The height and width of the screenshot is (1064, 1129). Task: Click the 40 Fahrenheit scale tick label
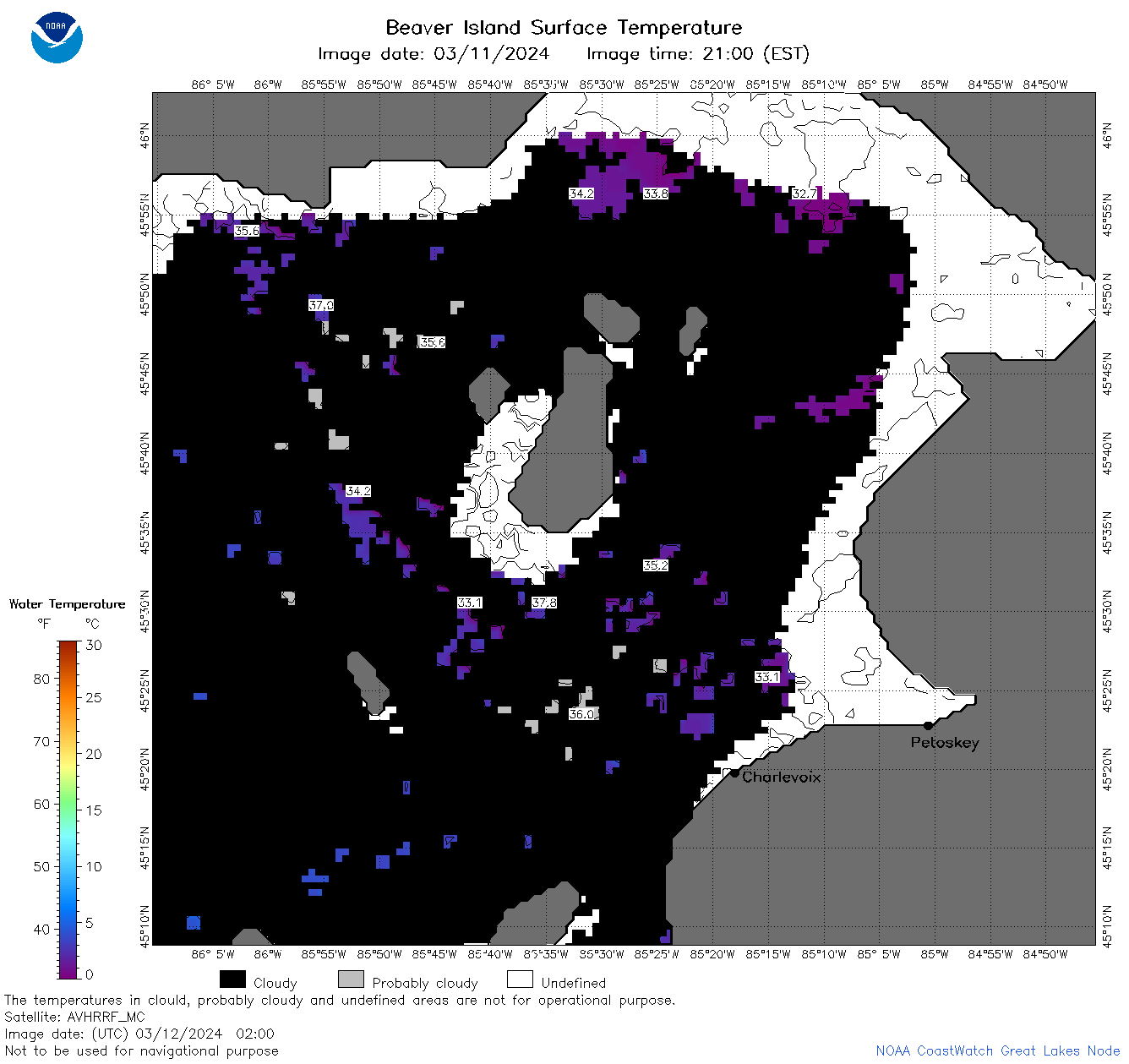[41, 929]
